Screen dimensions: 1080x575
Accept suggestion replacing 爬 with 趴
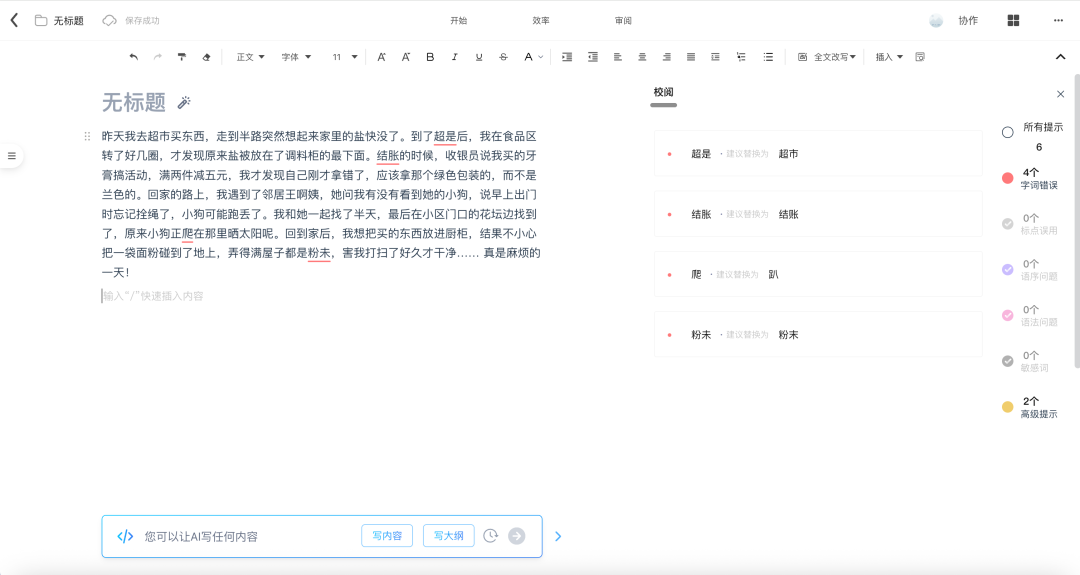tap(818, 274)
